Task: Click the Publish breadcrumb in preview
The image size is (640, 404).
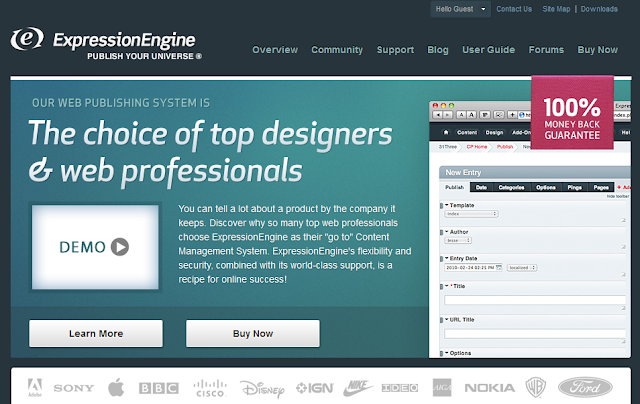Action: point(505,147)
